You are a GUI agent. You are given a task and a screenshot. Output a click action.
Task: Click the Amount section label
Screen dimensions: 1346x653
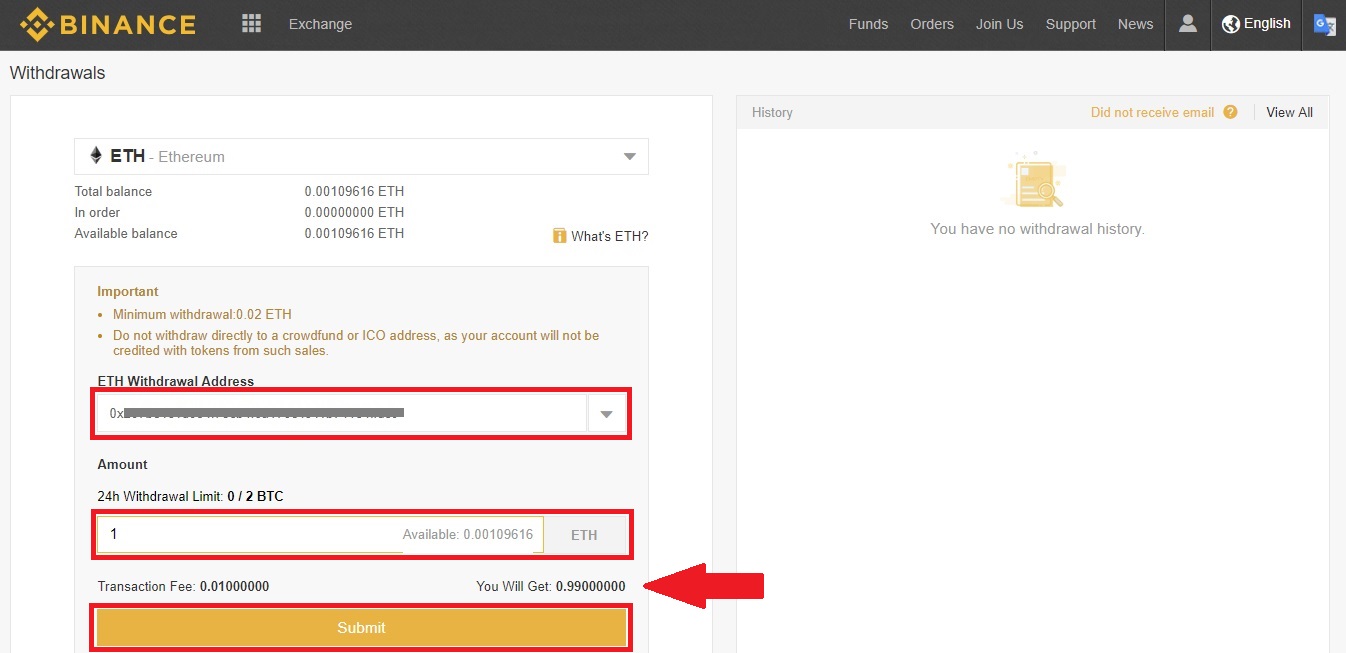(x=122, y=464)
